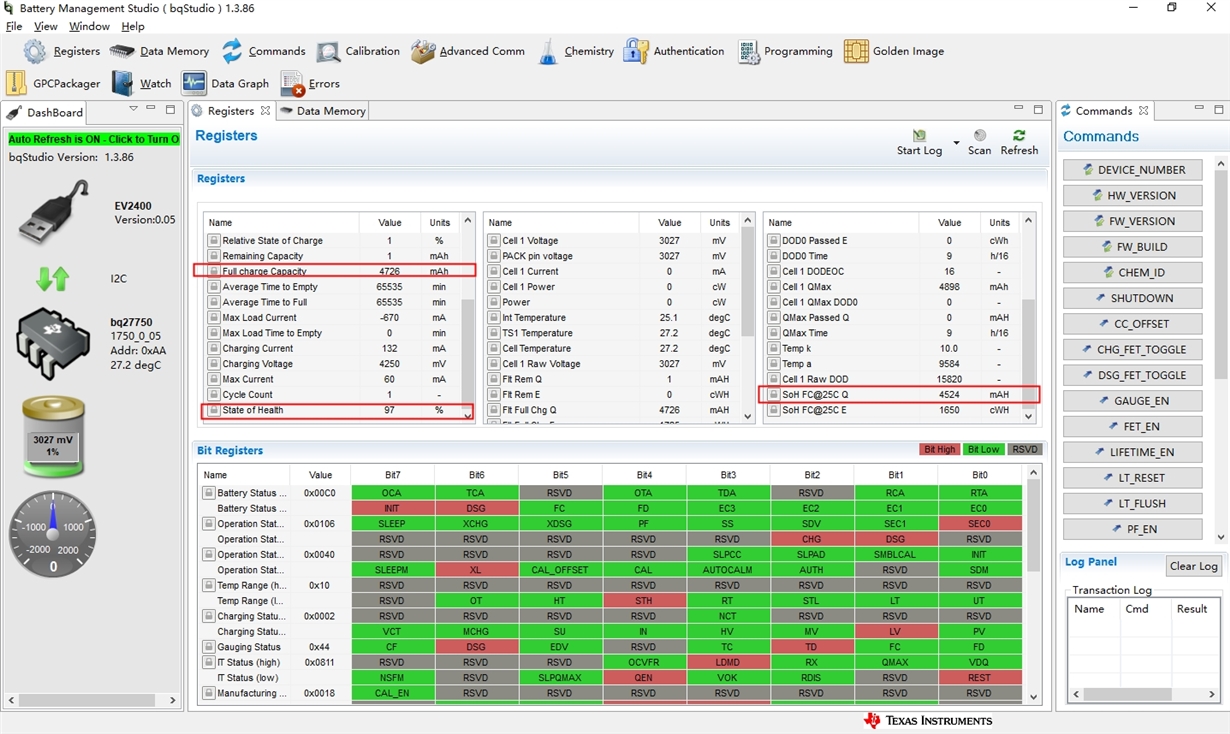Toggle checkbox next to Relative State of Charge

(213, 240)
